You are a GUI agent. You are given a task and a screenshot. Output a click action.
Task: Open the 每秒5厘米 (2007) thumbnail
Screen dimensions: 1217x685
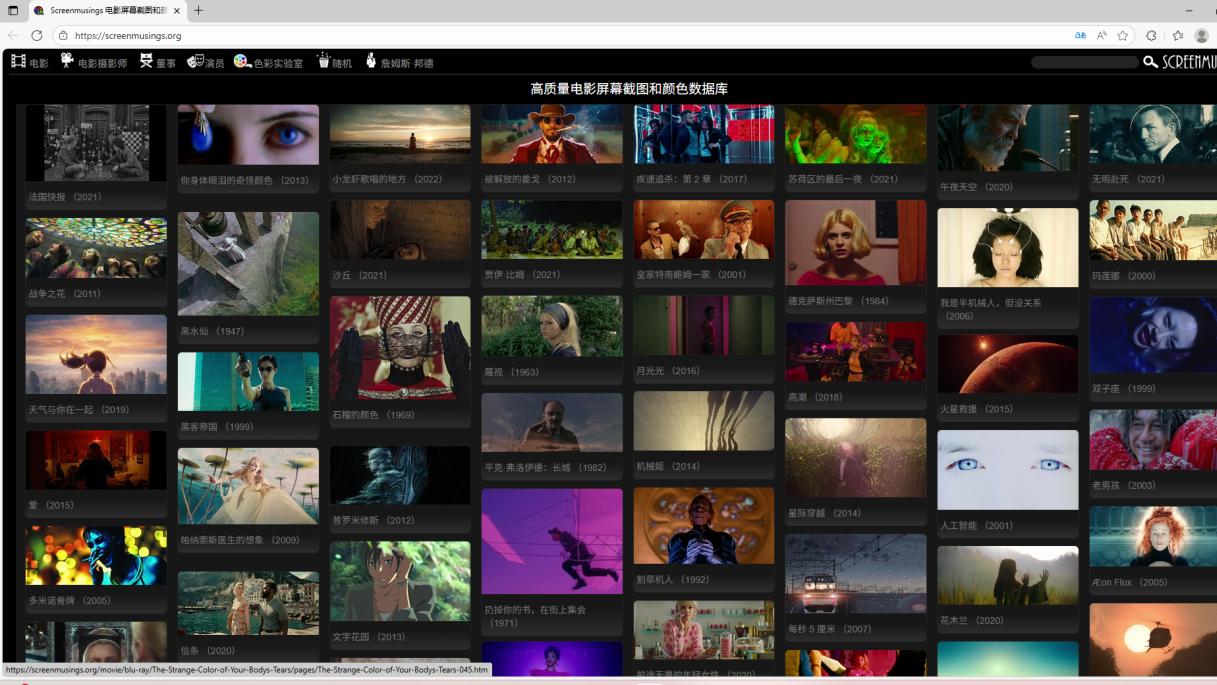coord(856,573)
